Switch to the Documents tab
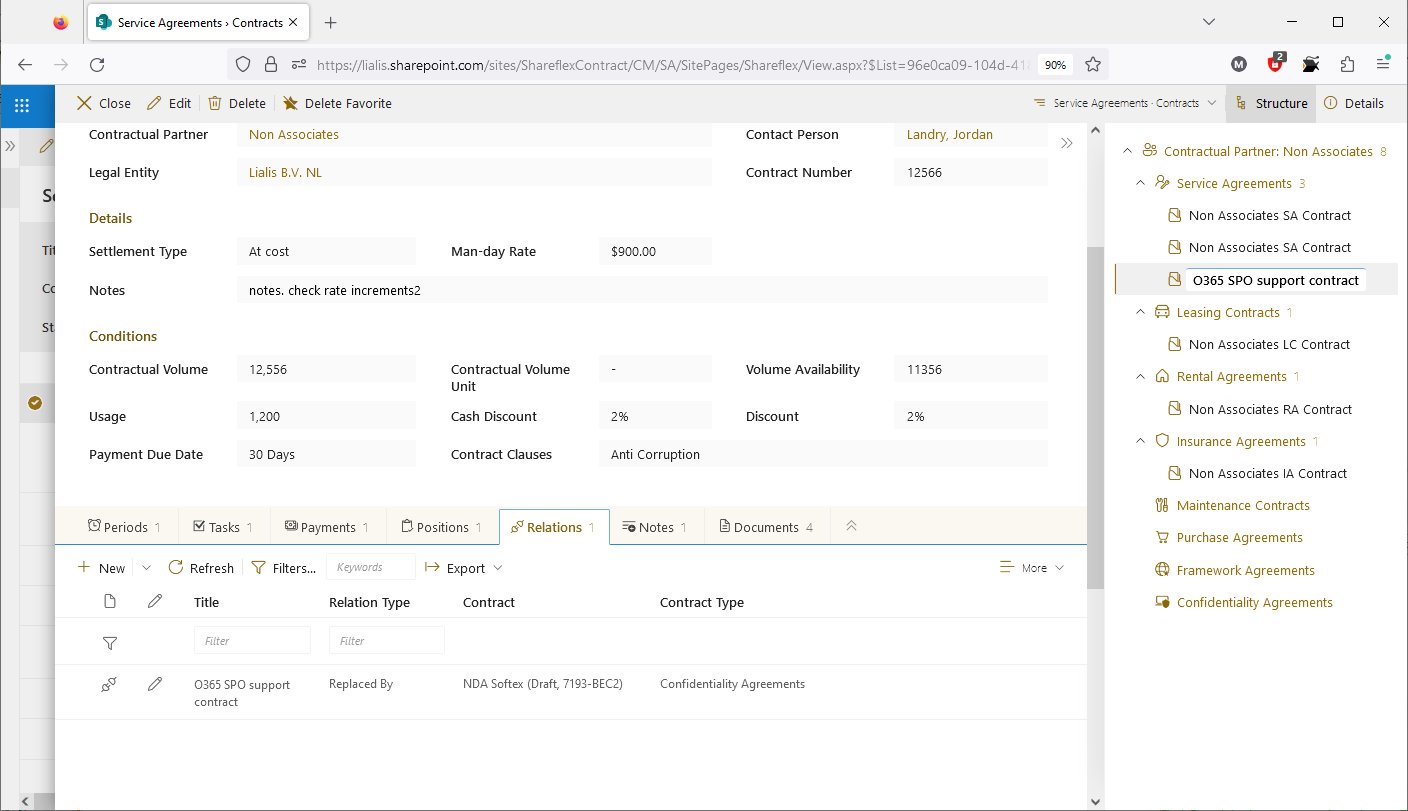1408x811 pixels. (767, 527)
